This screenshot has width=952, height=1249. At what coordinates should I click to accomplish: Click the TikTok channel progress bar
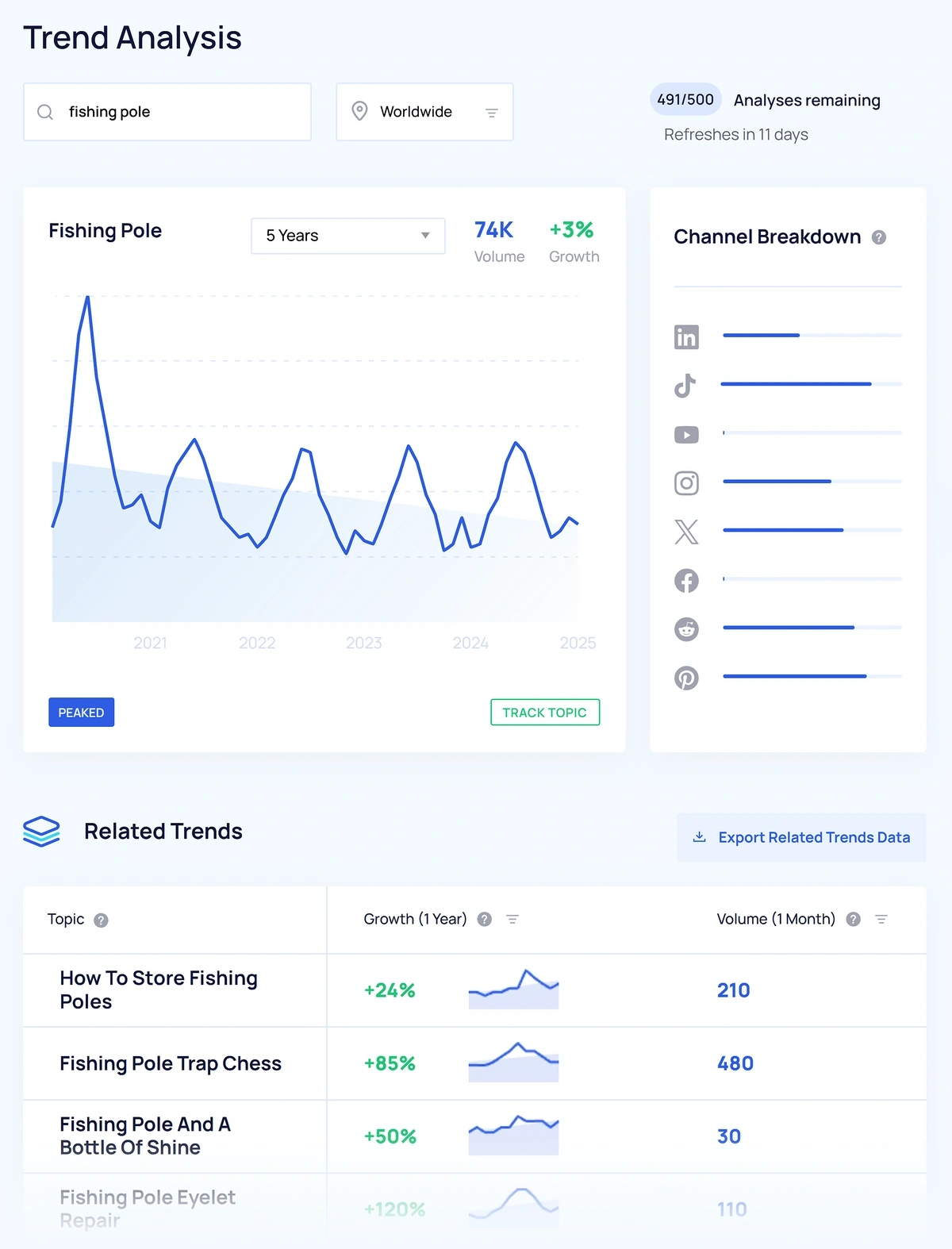tap(812, 384)
